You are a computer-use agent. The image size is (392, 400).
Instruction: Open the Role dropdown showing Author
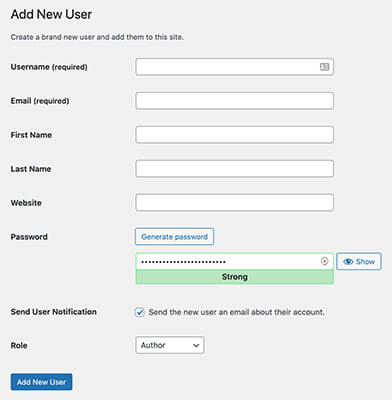click(170, 345)
